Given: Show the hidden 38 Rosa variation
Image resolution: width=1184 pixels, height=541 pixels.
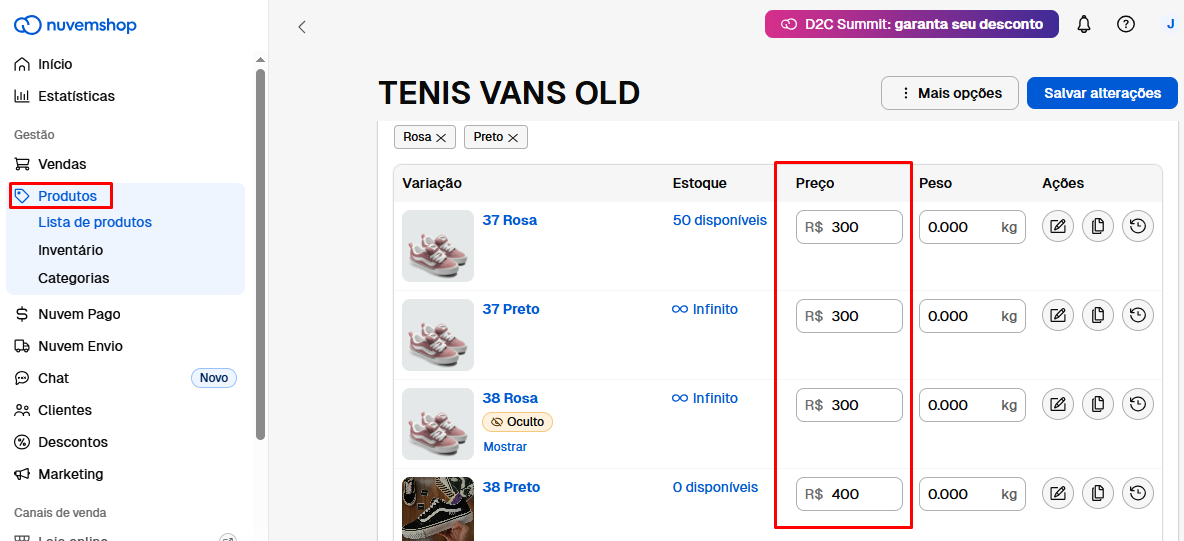Looking at the screenshot, I should pos(505,447).
